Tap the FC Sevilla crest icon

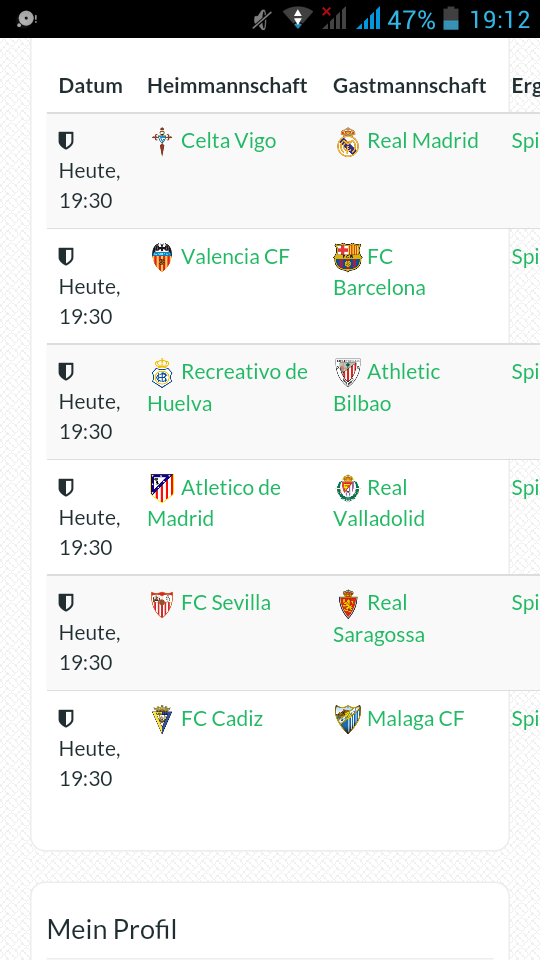click(162, 604)
